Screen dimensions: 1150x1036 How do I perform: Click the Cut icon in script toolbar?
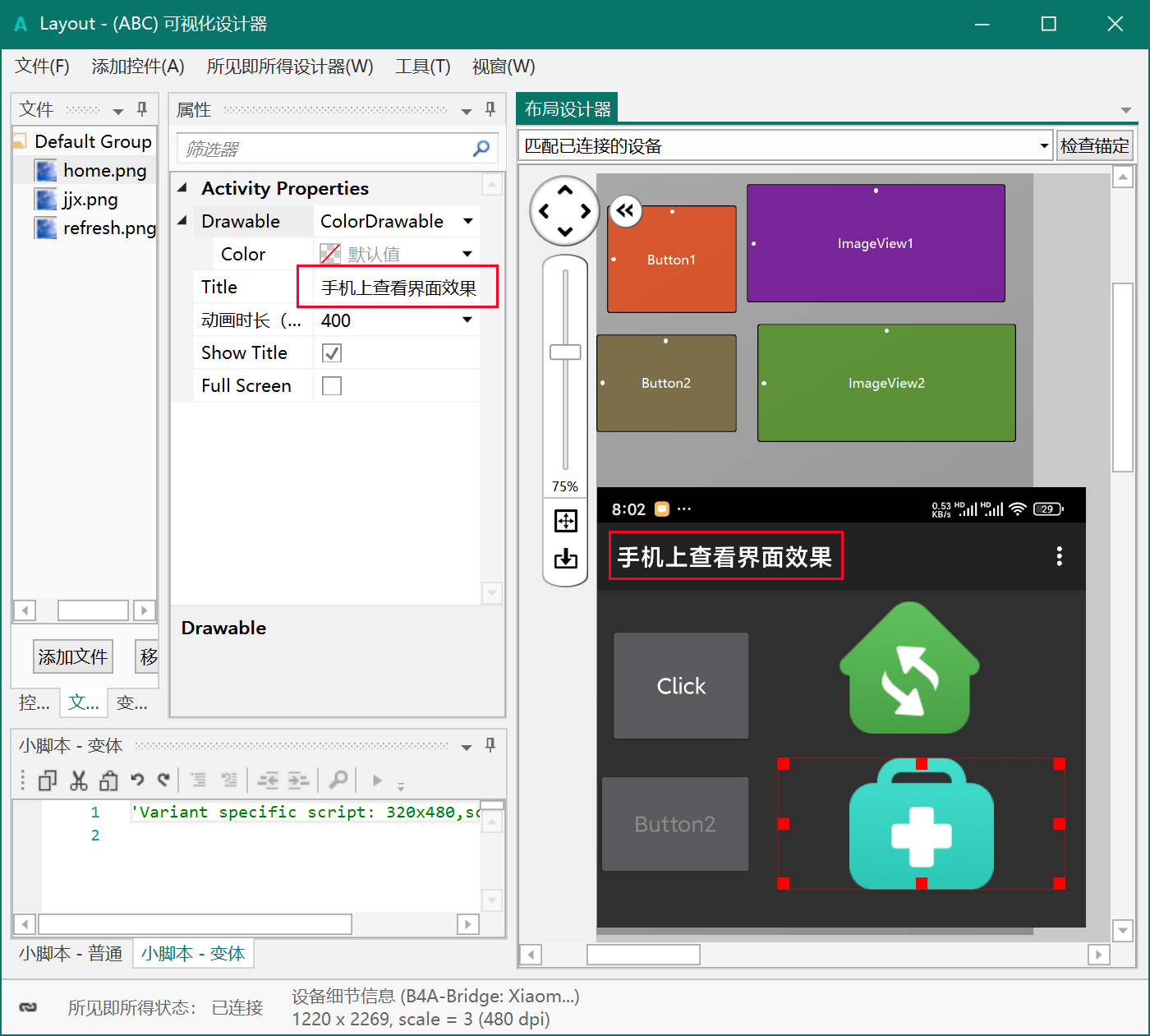78,780
